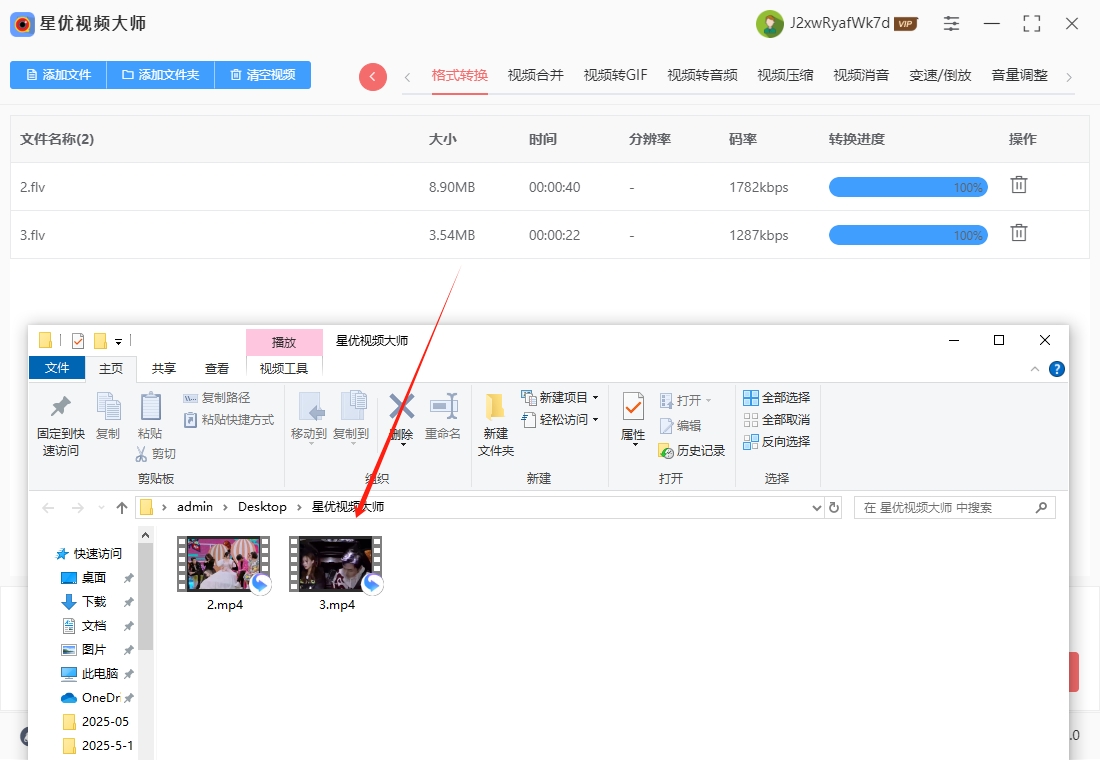Image resolution: width=1100 pixels, height=760 pixels.
Task: Open the 视频转GIF tab
Action: coord(615,75)
